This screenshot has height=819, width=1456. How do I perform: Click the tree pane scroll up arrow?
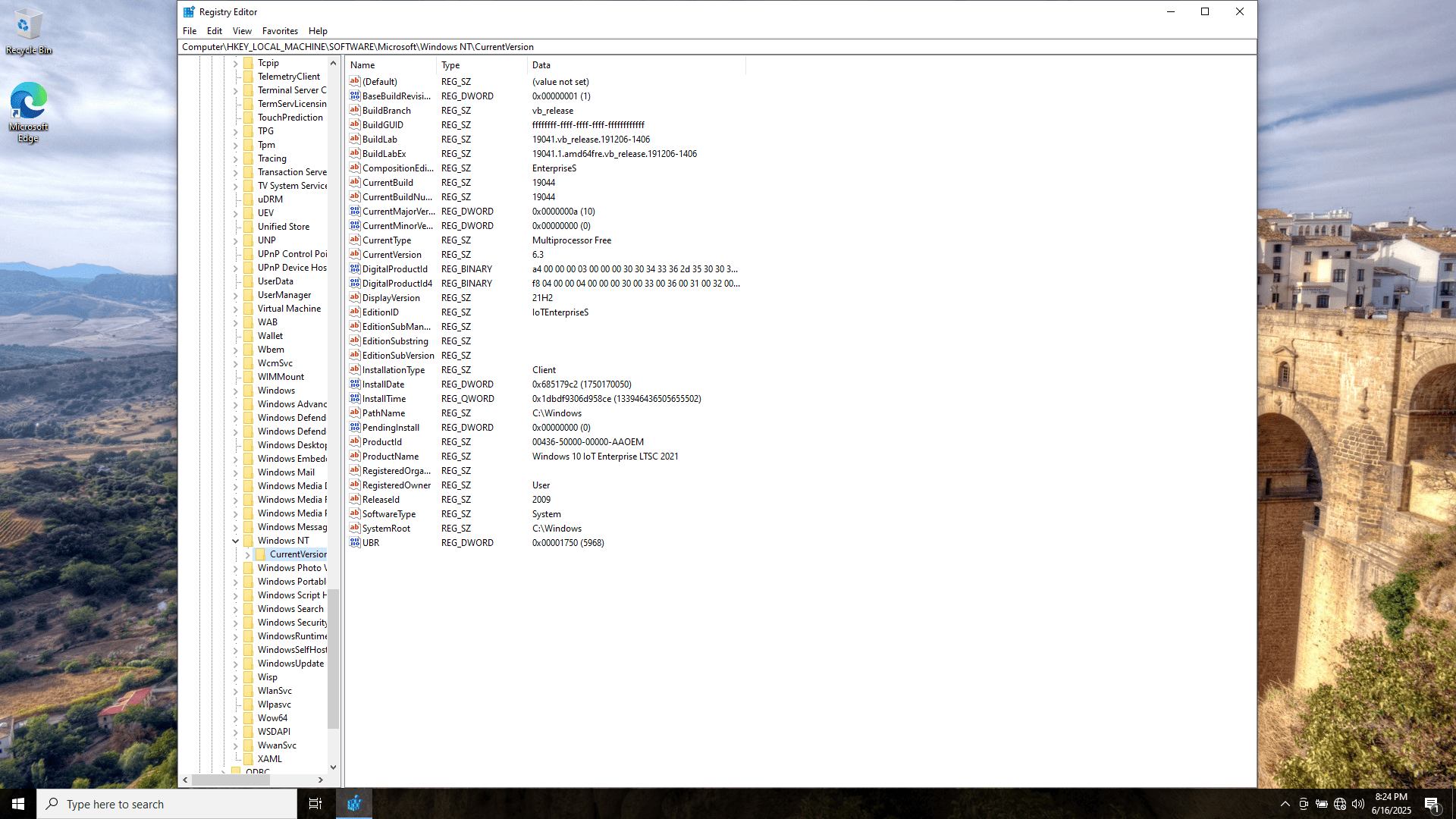333,63
